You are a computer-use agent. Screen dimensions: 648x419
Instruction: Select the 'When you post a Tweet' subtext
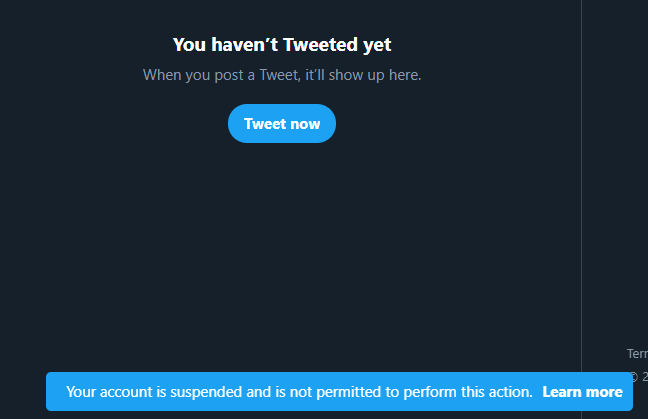point(282,75)
